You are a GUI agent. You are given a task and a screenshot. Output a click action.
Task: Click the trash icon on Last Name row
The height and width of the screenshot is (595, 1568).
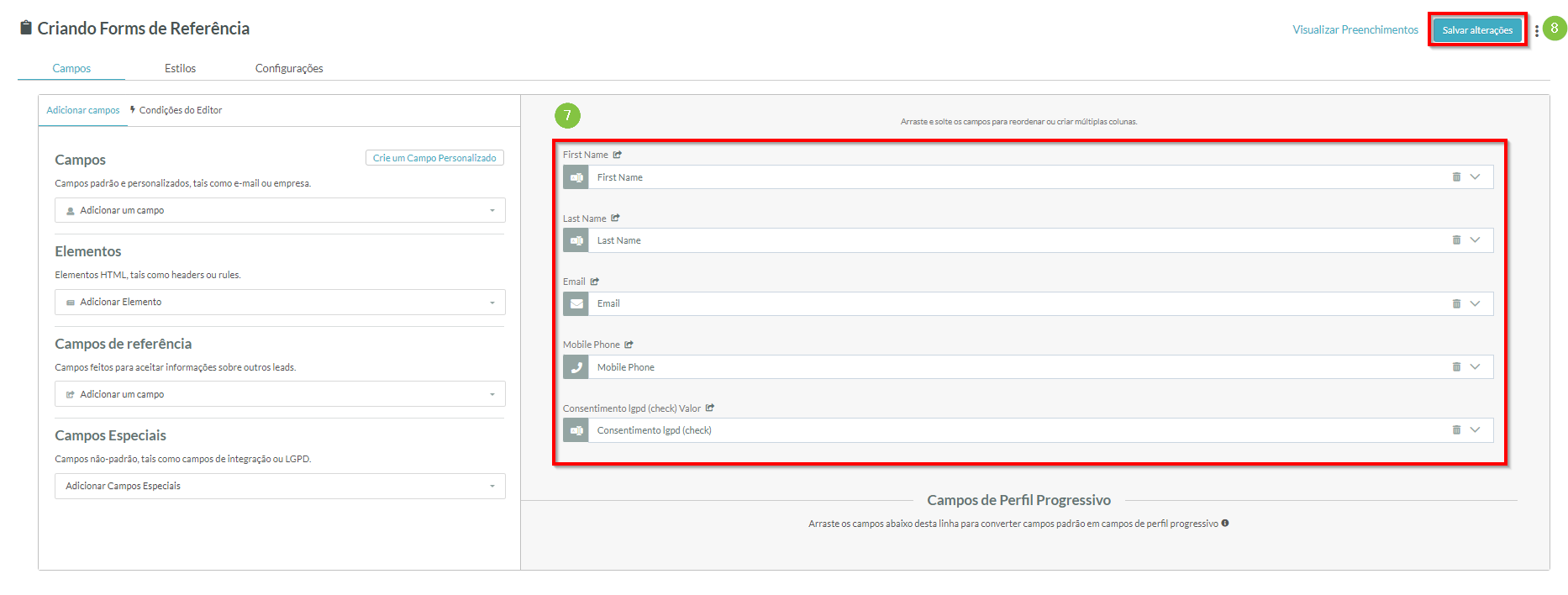pos(1456,240)
